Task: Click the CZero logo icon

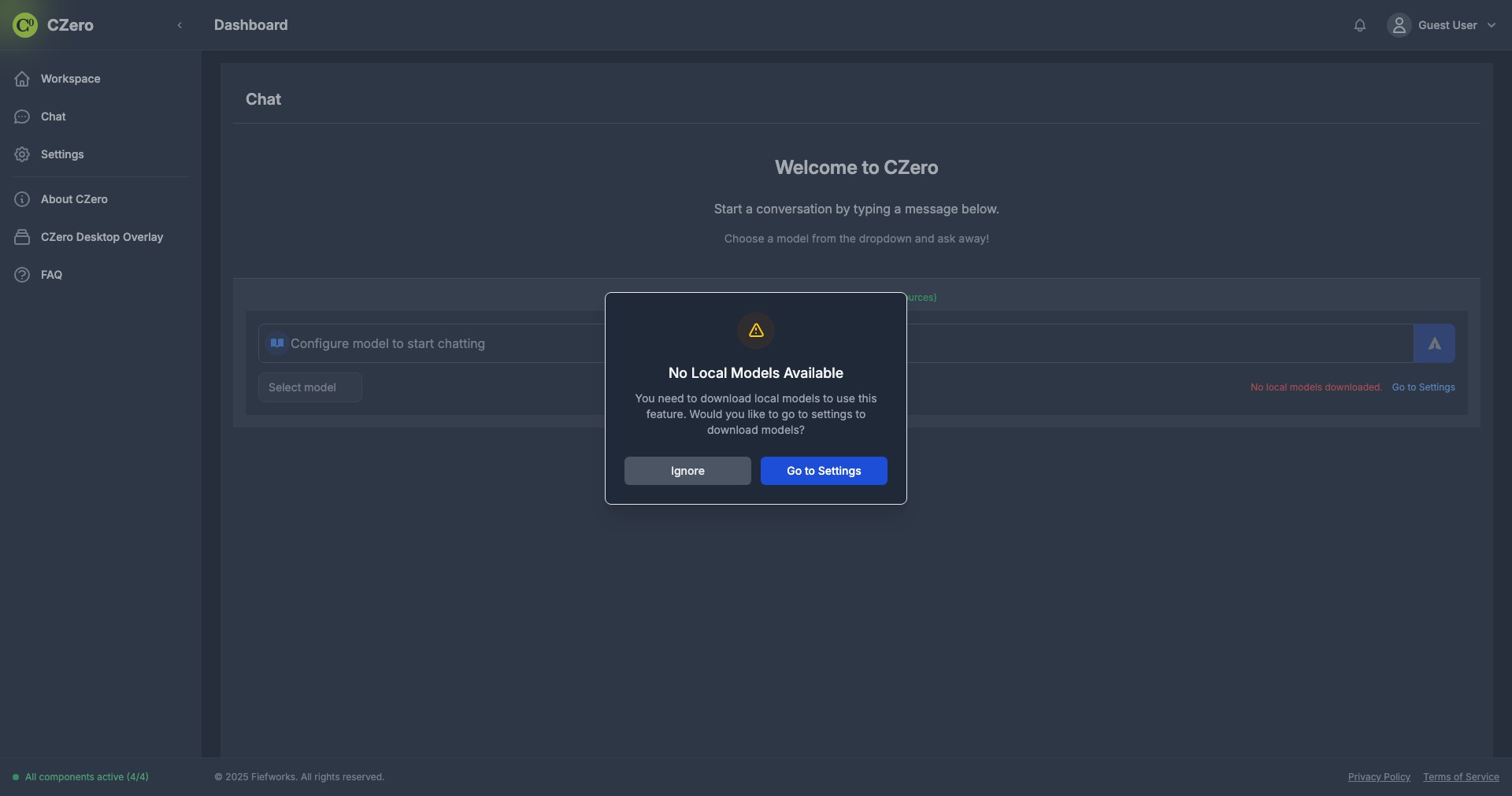Action: coord(25,25)
